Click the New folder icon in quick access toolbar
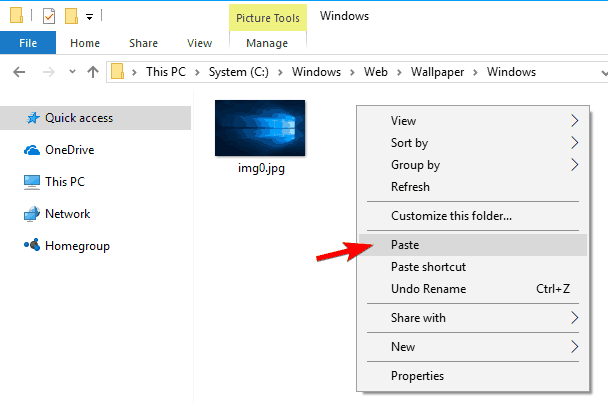Image resolution: width=608 pixels, height=405 pixels. pos(71,16)
